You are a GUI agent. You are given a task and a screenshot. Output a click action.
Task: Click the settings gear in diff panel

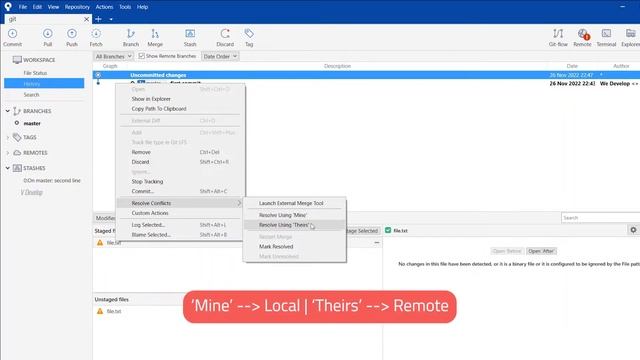(633, 230)
